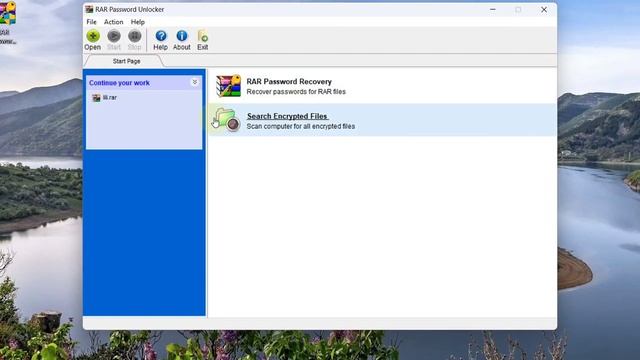Click the RAR Password Recovery books icon
The width and height of the screenshot is (640, 360).
[228, 86]
